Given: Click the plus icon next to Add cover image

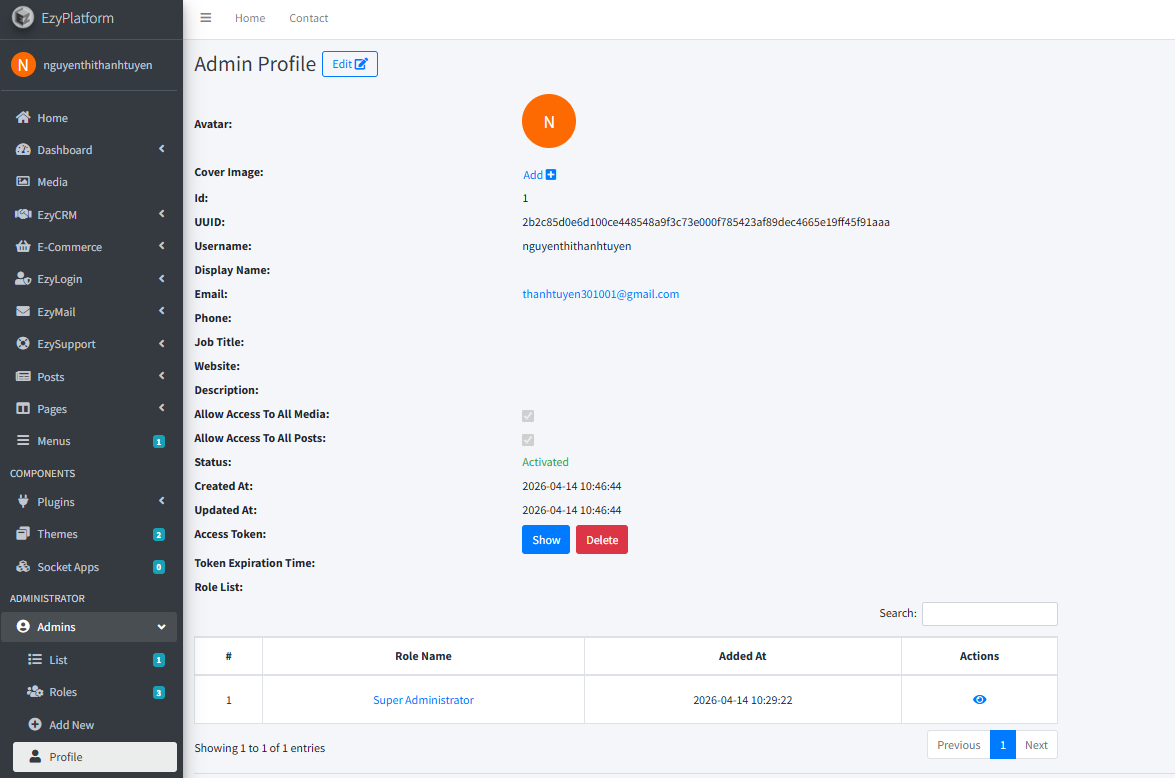Looking at the screenshot, I should pyautogui.click(x=551, y=175).
